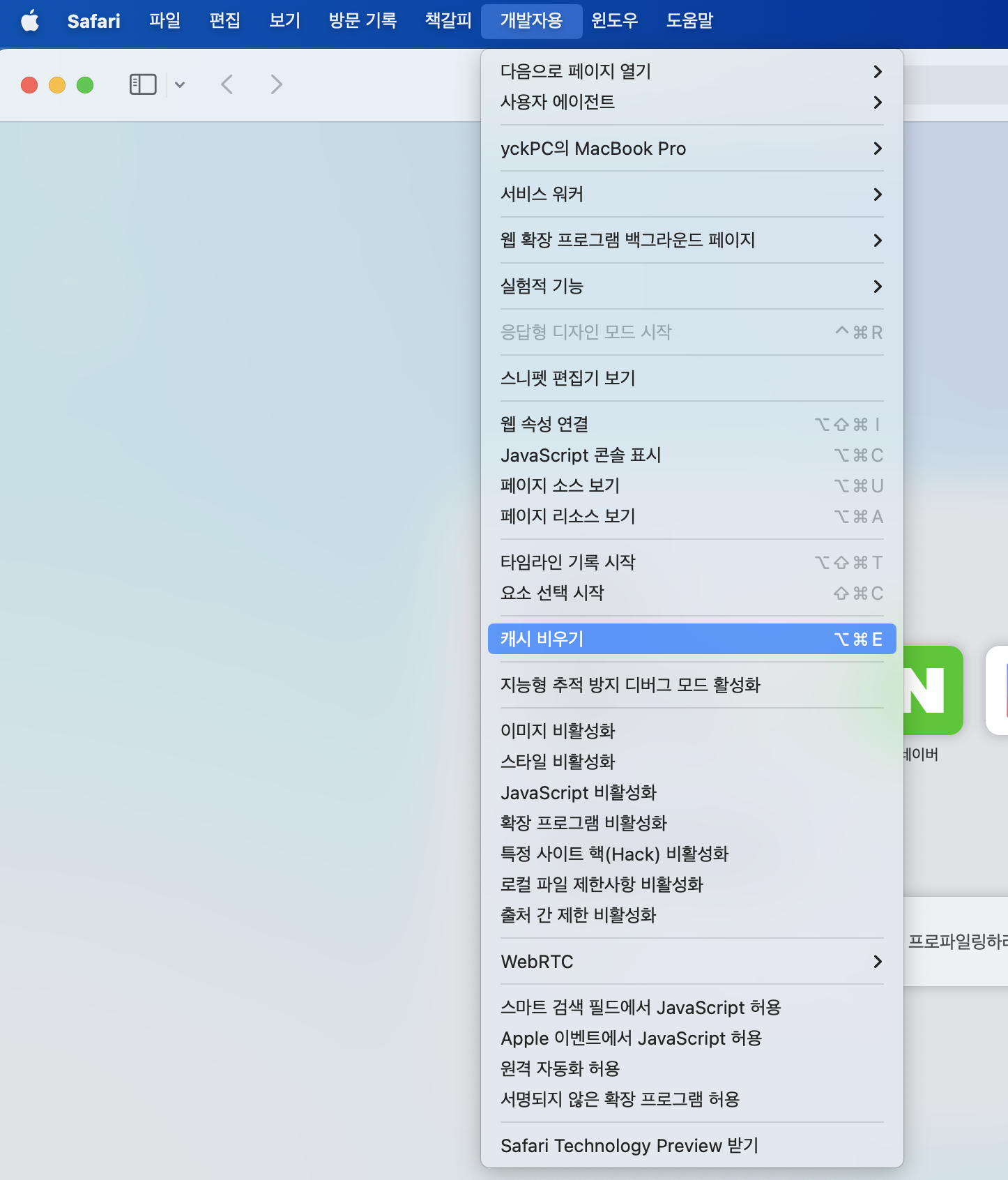Image resolution: width=1008 pixels, height=1180 pixels.
Task: Toggle 스타일 비활성화
Action: [x=692, y=762]
